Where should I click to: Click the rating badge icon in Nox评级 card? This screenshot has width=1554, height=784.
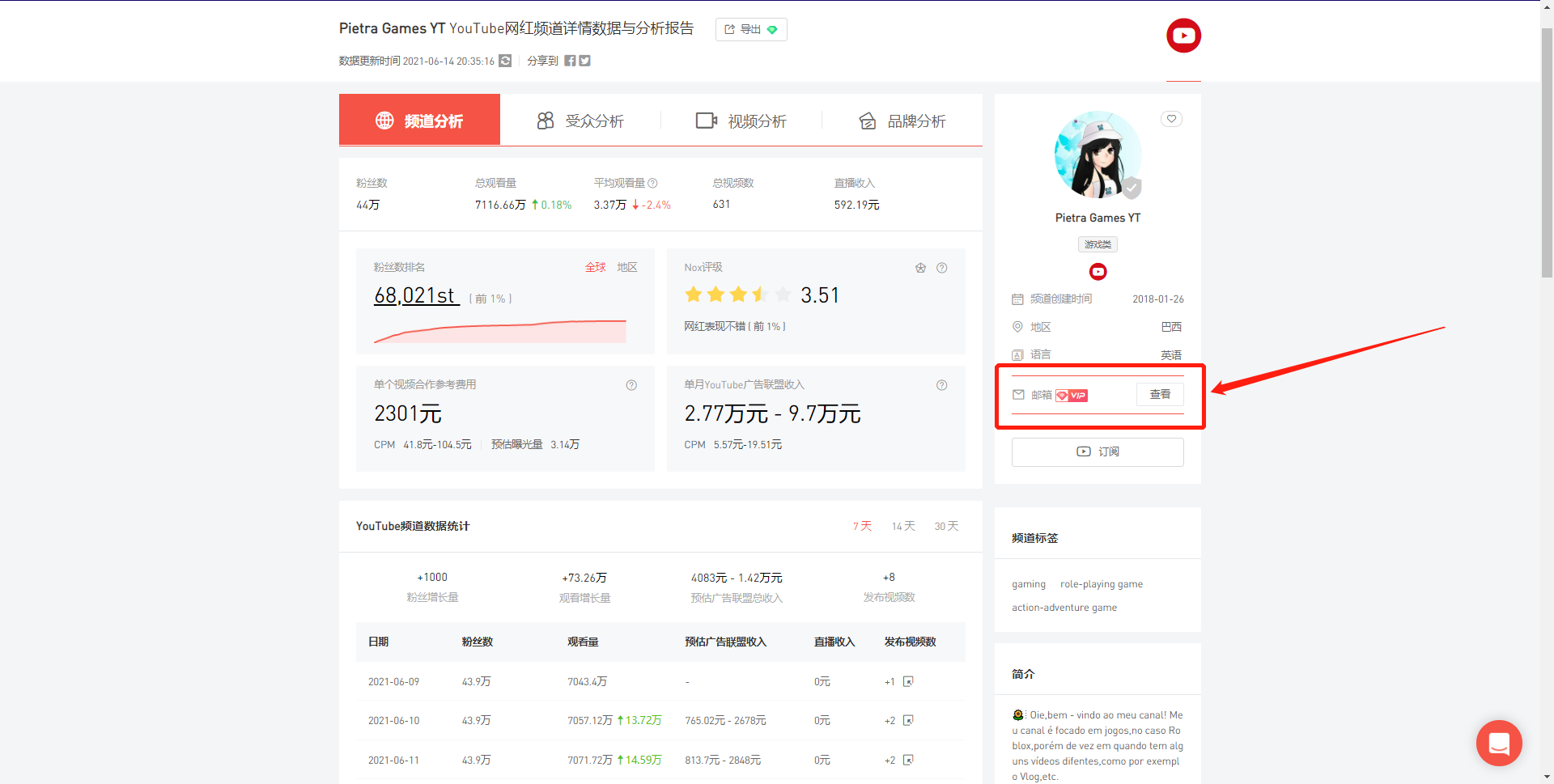coord(920,268)
